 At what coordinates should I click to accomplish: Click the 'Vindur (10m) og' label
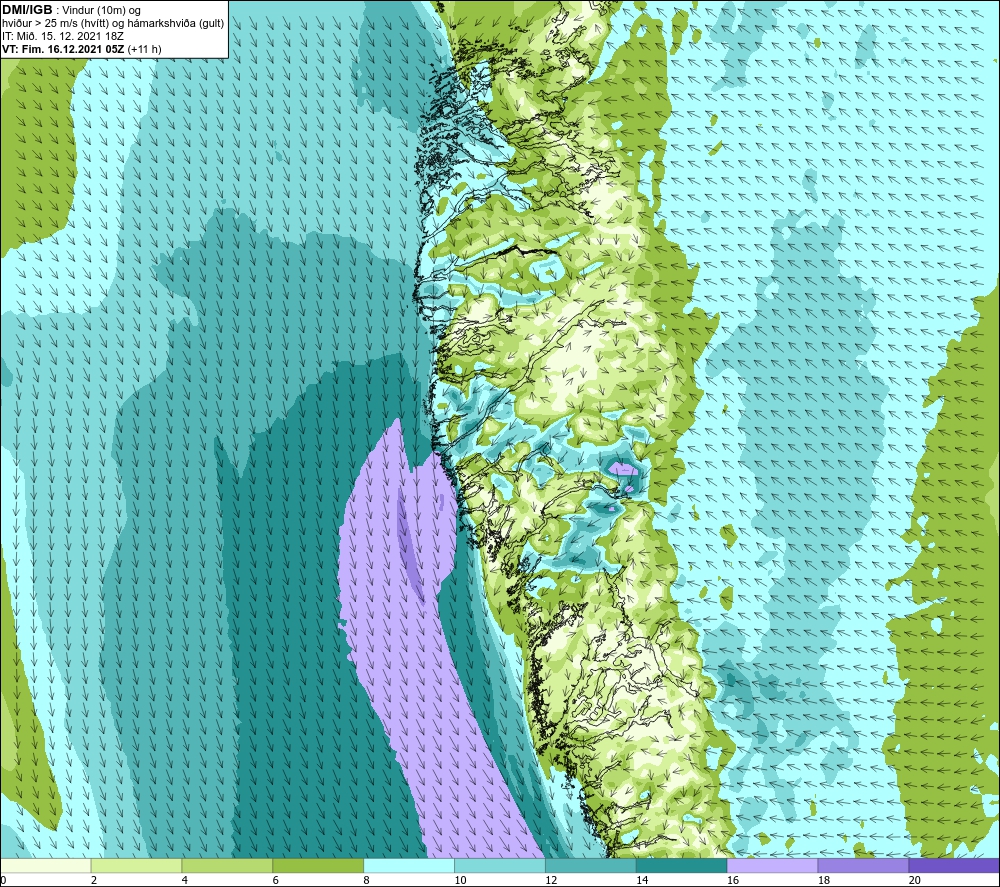click(x=101, y=11)
